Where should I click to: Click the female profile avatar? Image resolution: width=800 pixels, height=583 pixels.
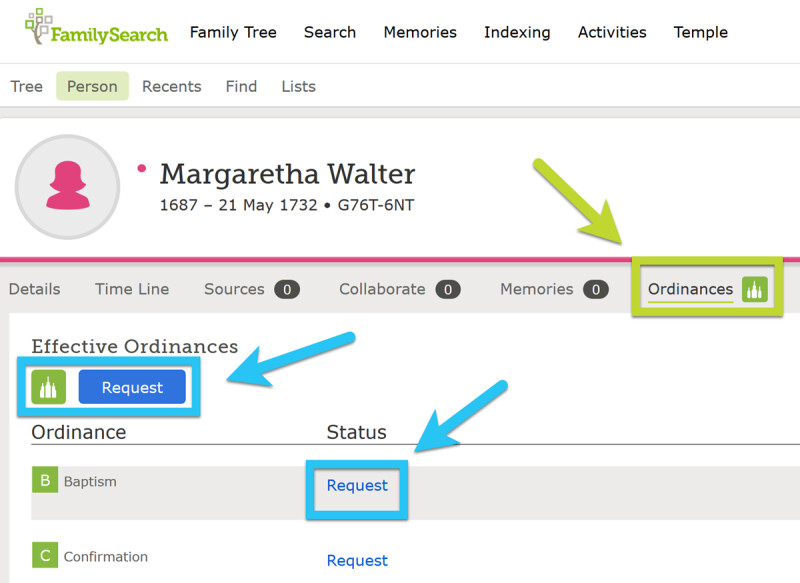(67, 187)
